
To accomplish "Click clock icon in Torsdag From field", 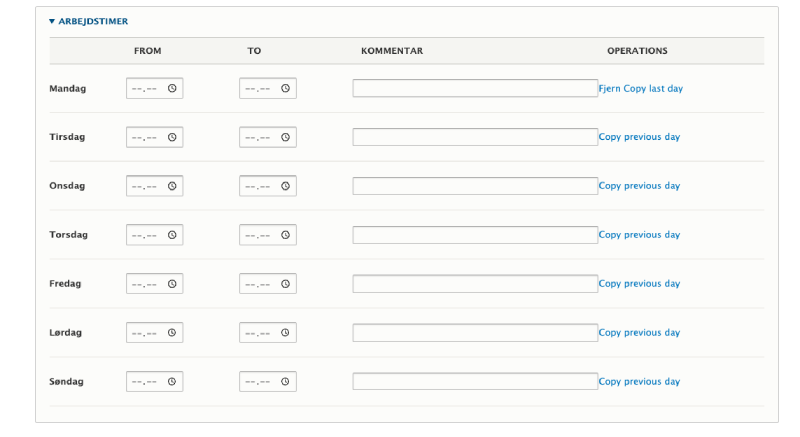I will [x=172, y=235].
